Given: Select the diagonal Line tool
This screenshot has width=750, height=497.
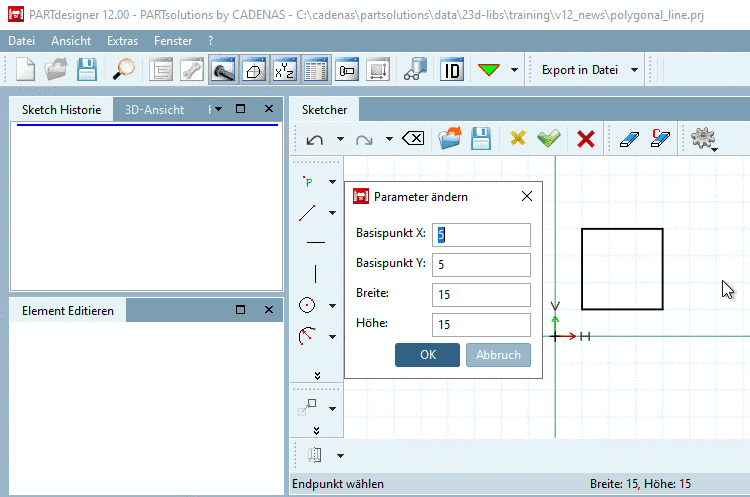Looking at the screenshot, I should click(307, 213).
